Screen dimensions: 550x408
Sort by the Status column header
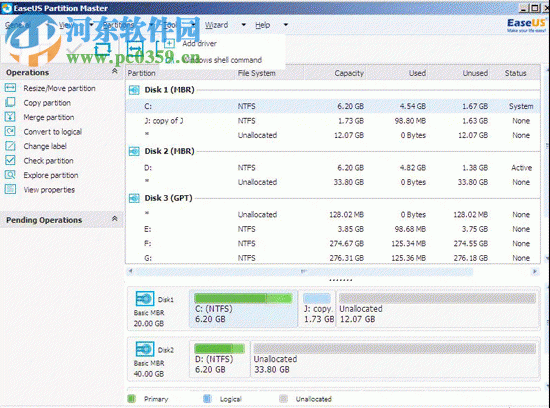point(515,73)
